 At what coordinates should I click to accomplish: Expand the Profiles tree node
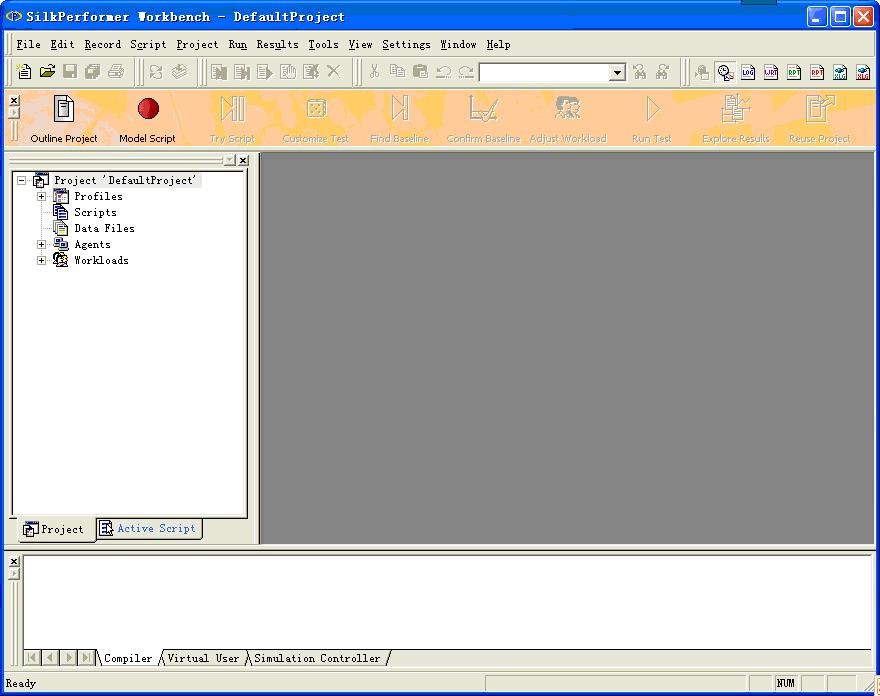coord(42,196)
